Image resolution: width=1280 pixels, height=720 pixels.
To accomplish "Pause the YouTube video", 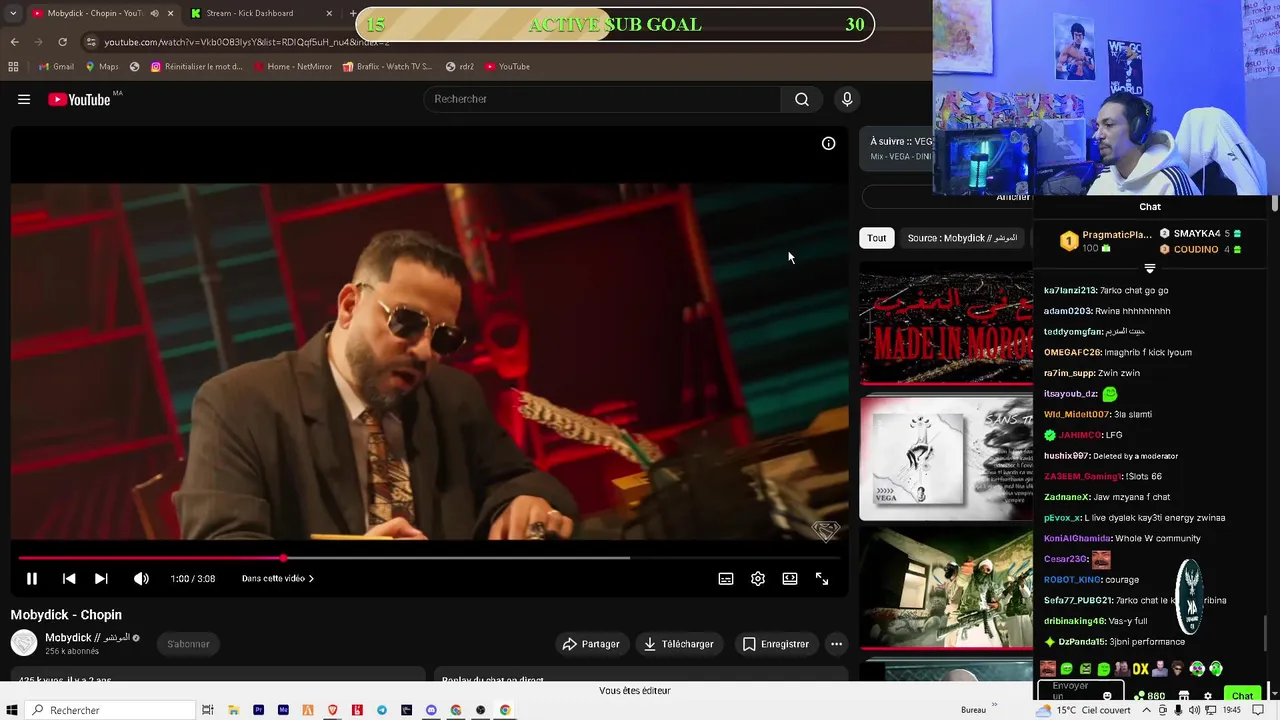I will click(x=31, y=578).
